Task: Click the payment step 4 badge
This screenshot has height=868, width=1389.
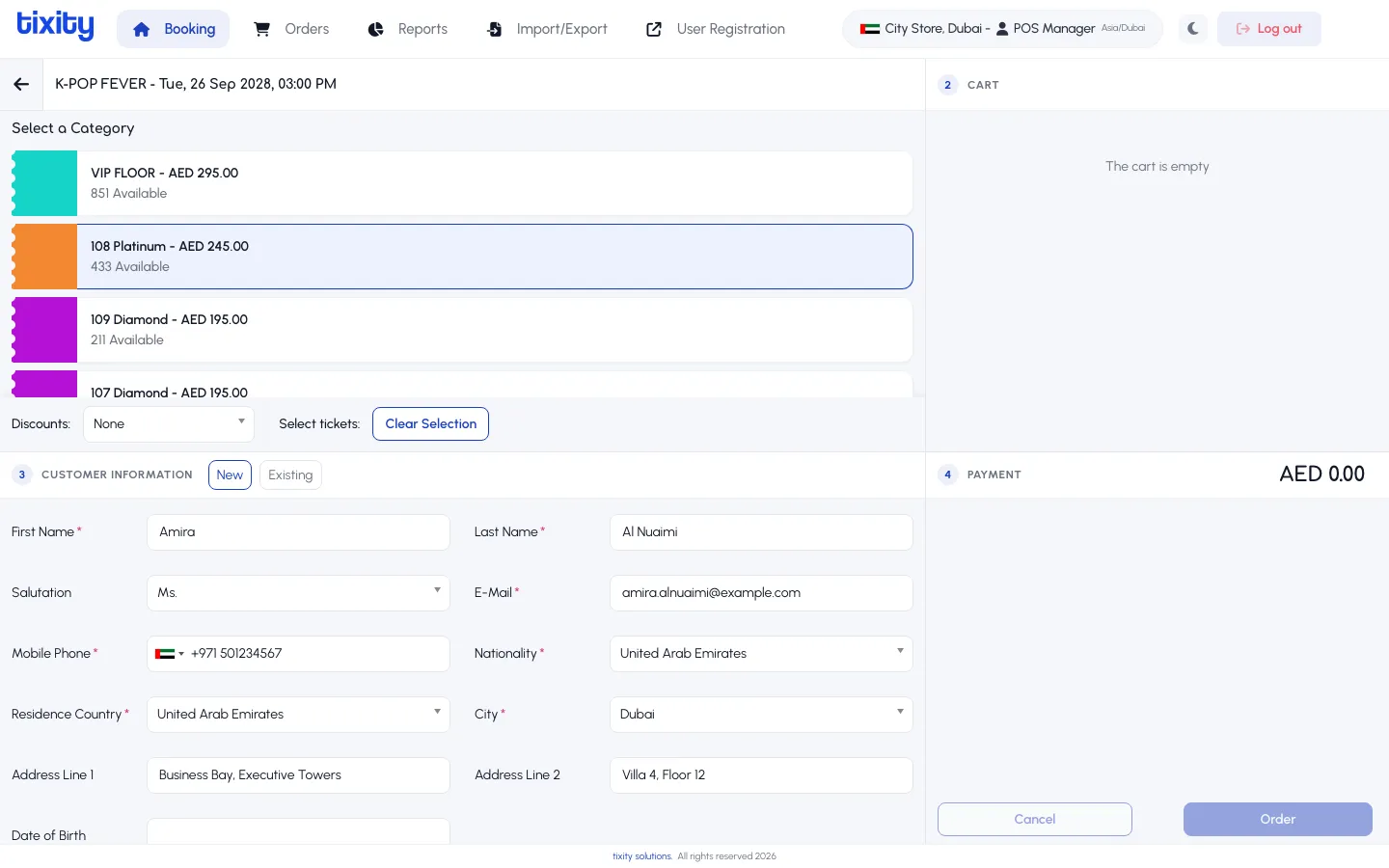Action: pos(948,475)
